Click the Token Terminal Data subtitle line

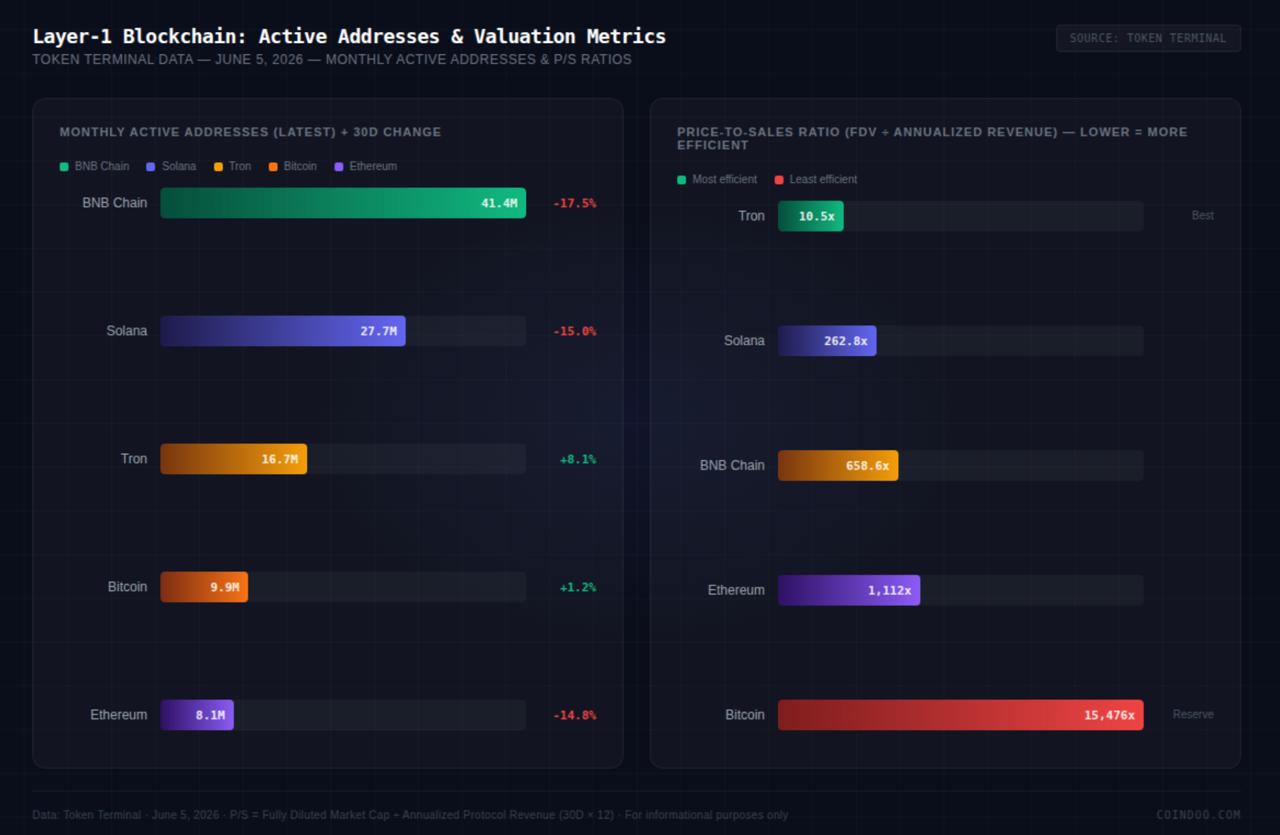pos(332,59)
